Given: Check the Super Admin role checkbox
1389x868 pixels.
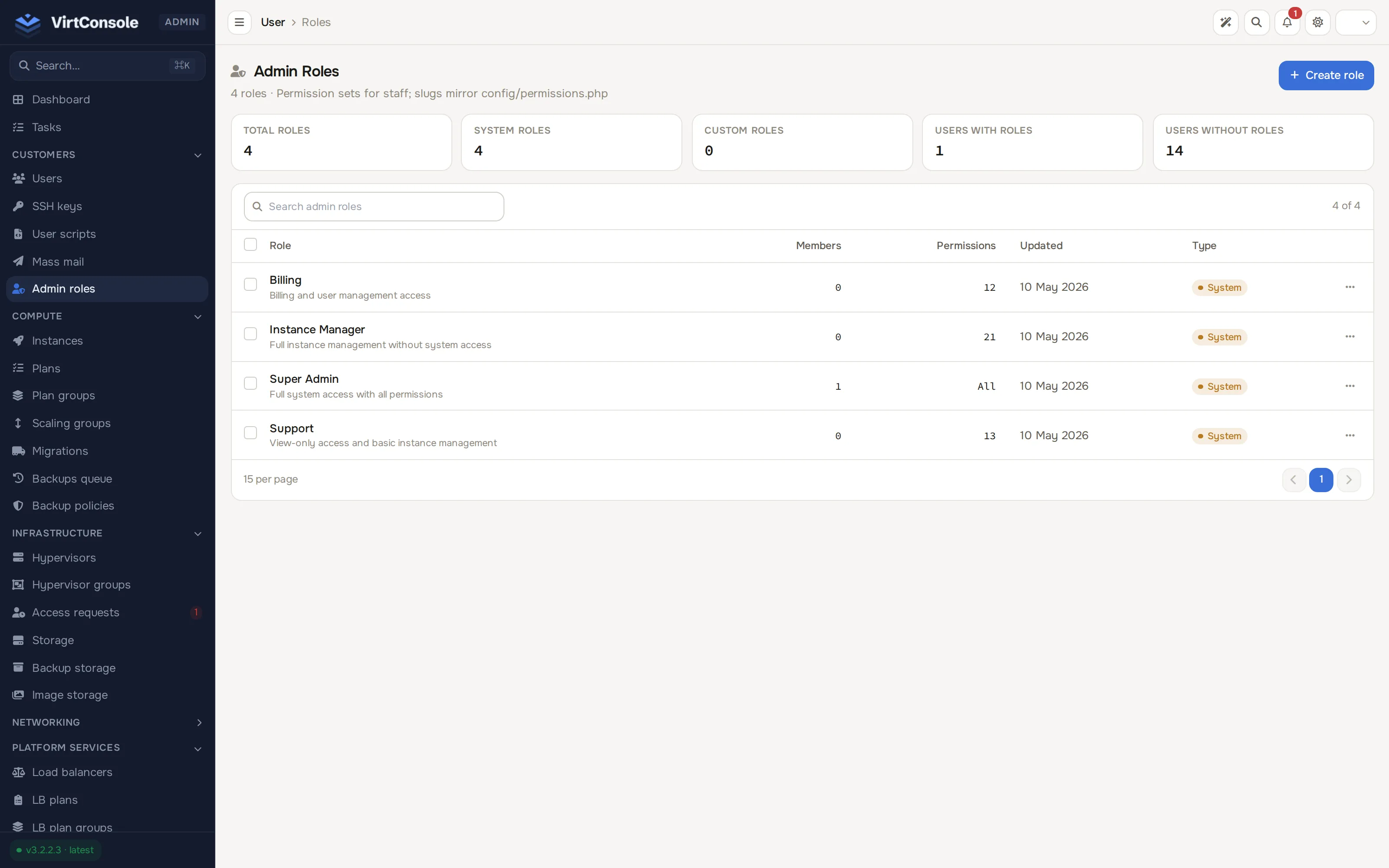Looking at the screenshot, I should [250, 383].
